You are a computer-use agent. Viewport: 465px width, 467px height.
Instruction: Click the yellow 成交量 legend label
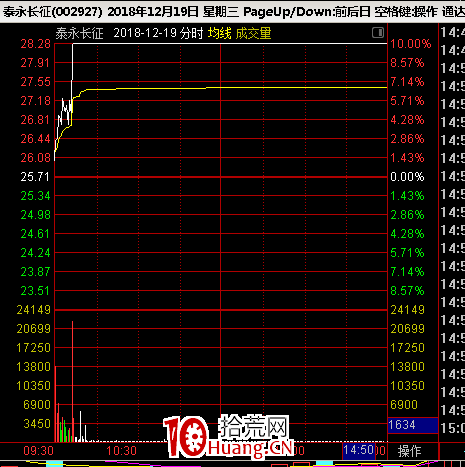(253, 33)
